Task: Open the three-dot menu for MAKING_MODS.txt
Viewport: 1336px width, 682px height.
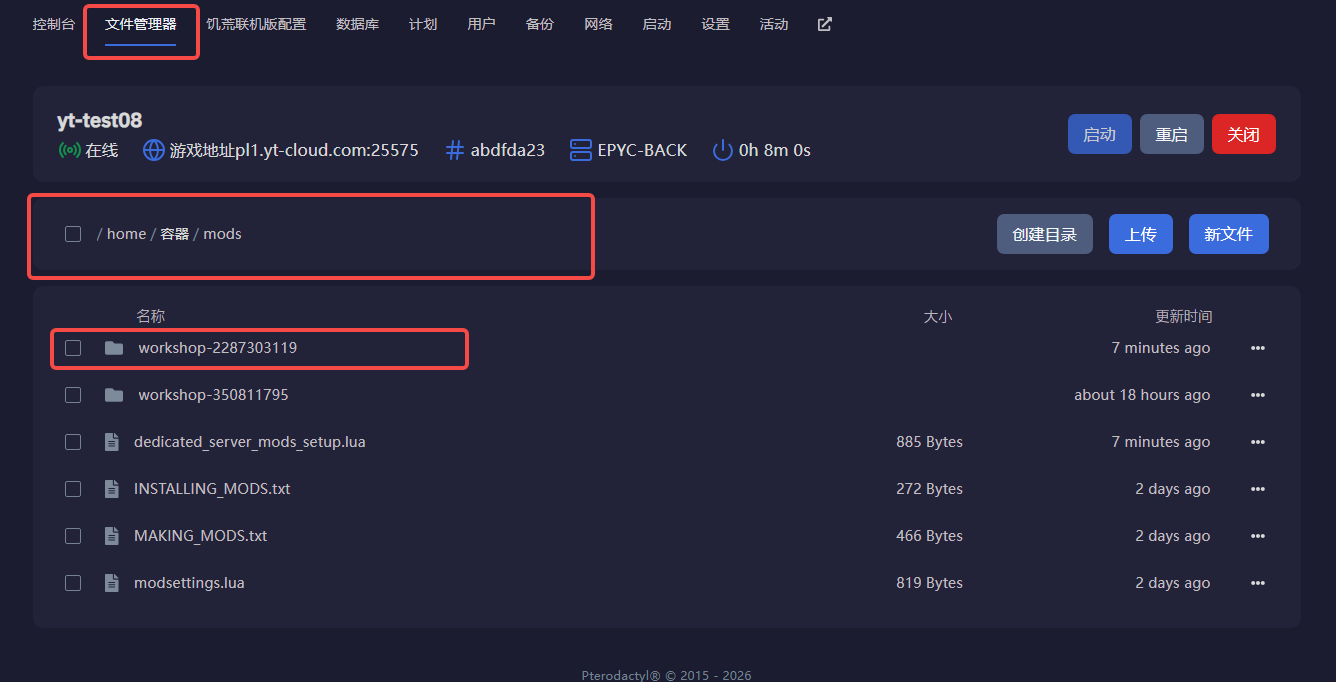Action: [1258, 536]
